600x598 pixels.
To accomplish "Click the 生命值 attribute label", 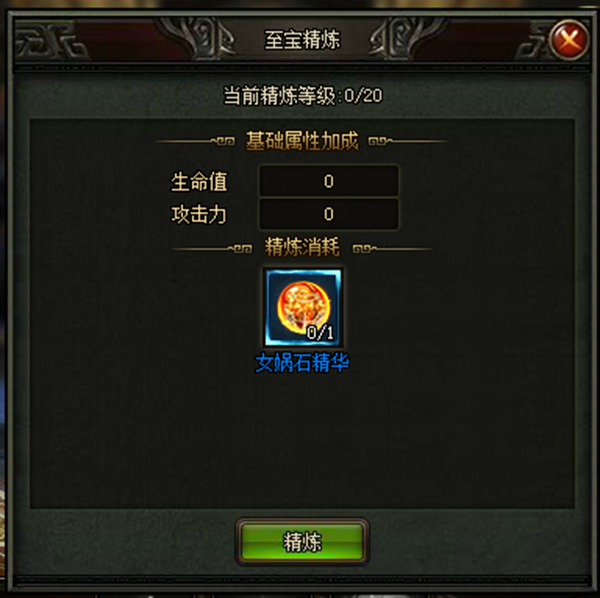I will click(199, 181).
